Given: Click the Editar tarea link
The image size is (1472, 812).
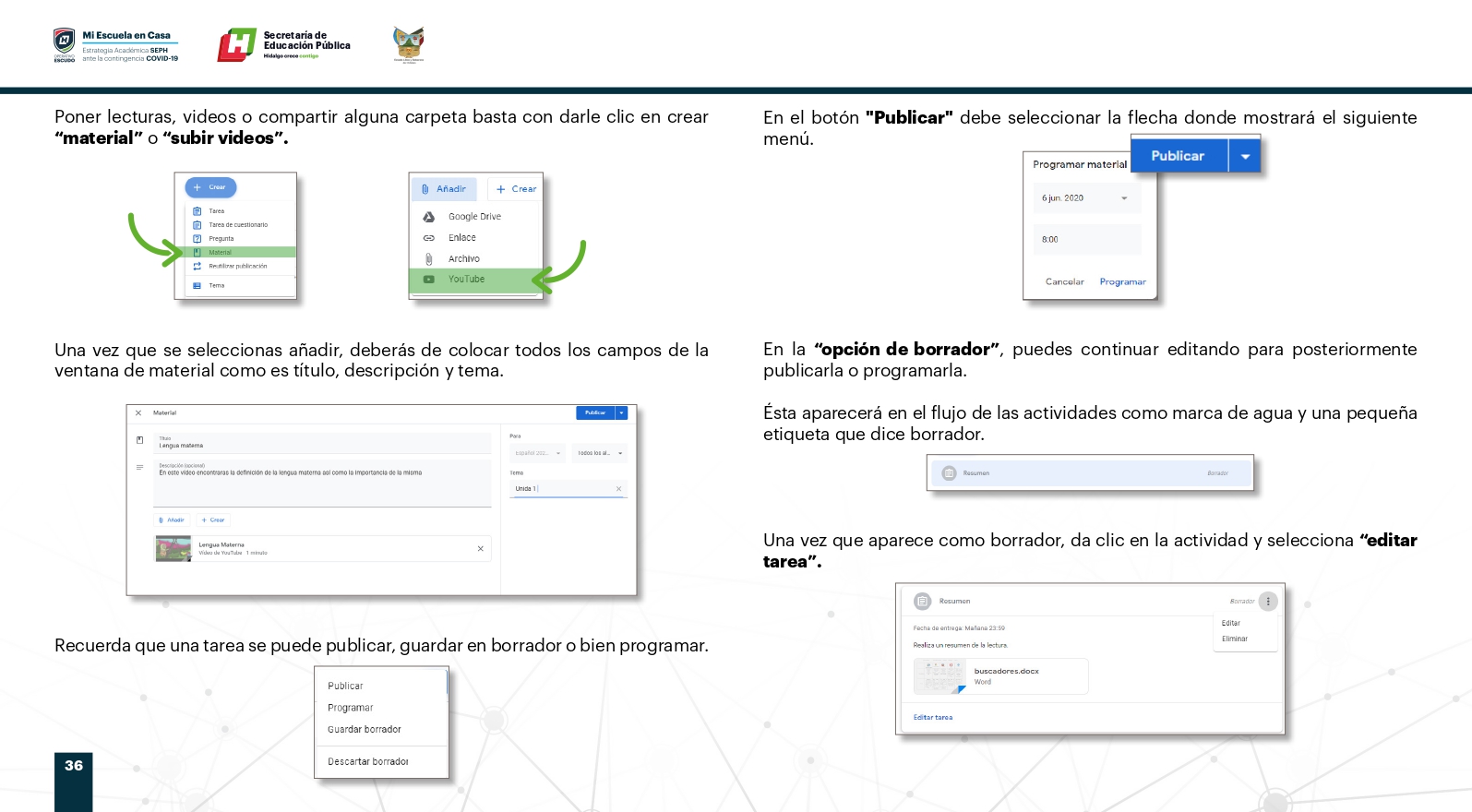Looking at the screenshot, I should [933, 718].
